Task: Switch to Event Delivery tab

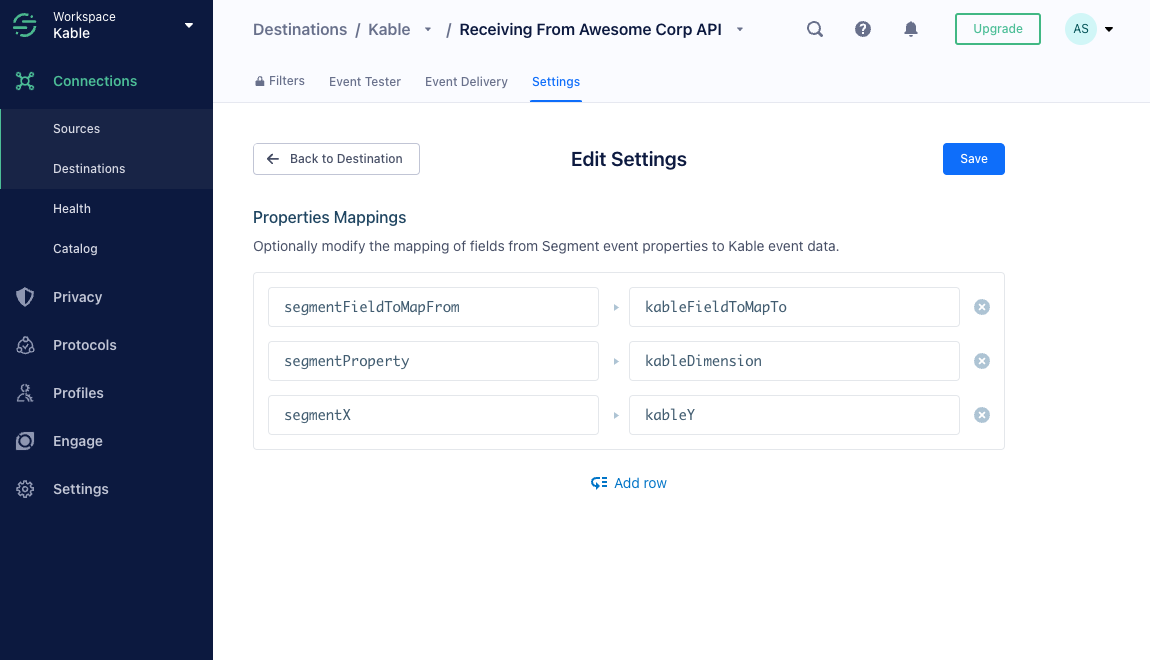Action: (466, 81)
